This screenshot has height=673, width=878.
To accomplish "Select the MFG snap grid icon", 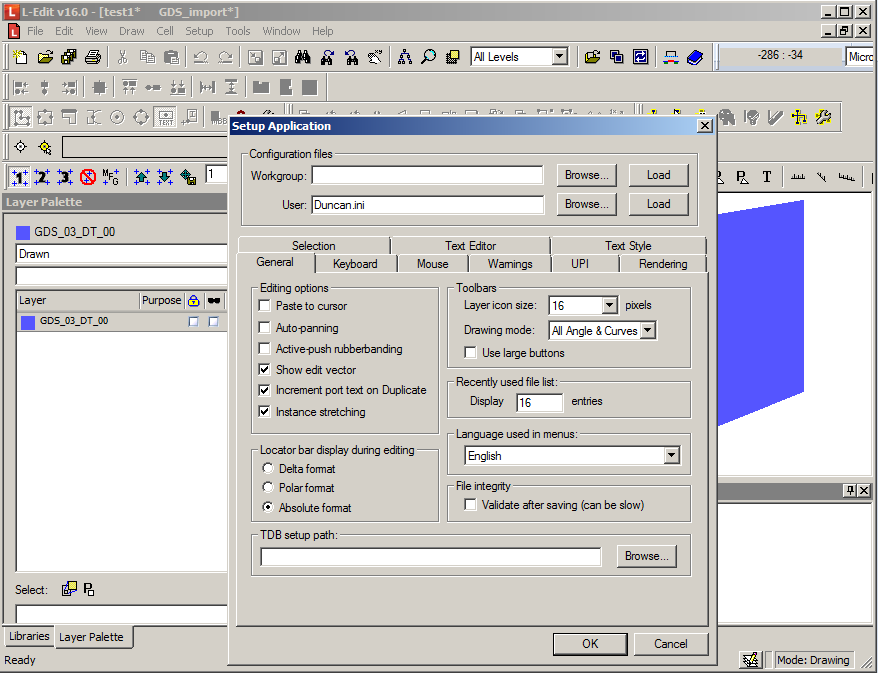I will pos(111,177).
